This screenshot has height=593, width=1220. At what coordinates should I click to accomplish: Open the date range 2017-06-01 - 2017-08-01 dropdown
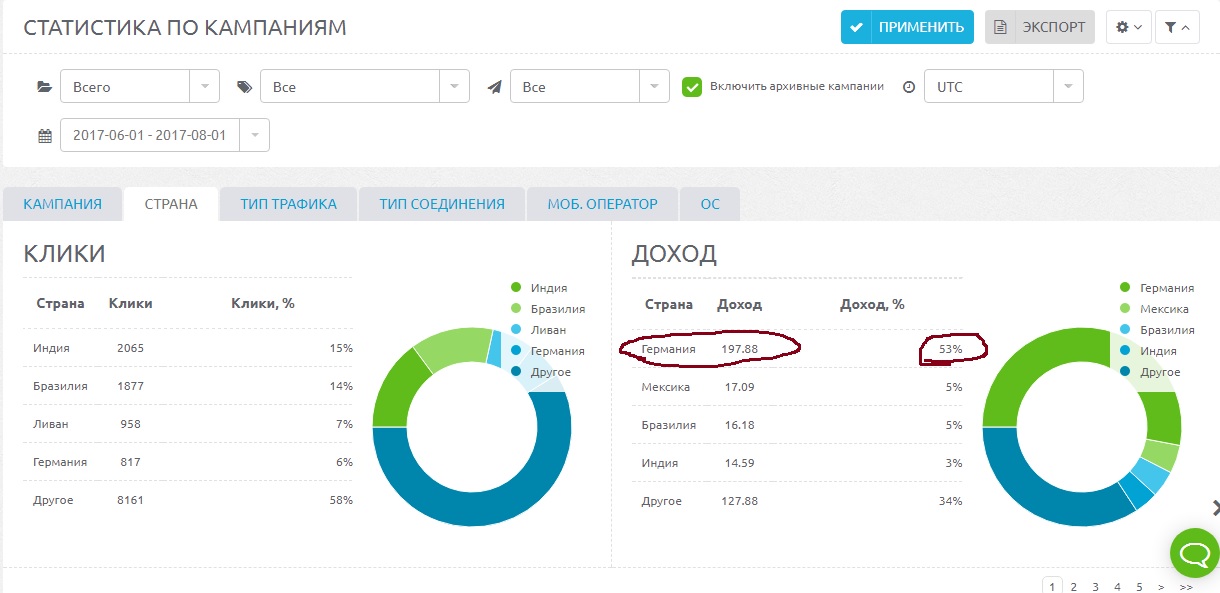coord(164,135)
